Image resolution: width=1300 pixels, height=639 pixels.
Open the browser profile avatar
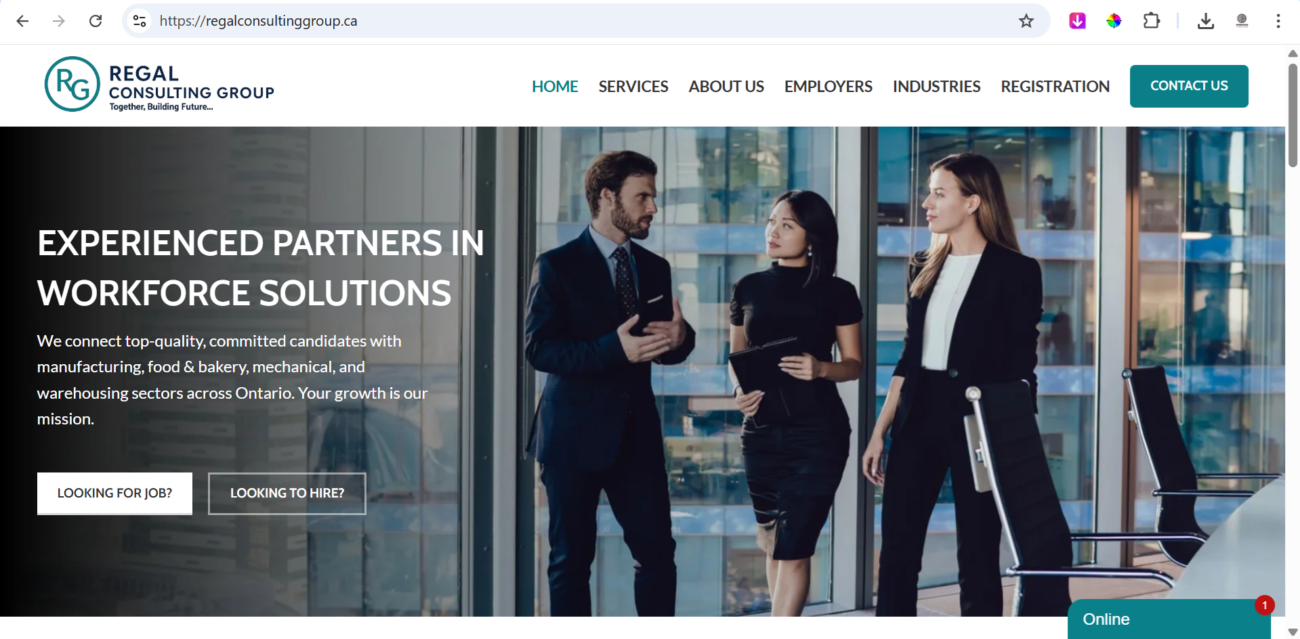click(1242, 21)
